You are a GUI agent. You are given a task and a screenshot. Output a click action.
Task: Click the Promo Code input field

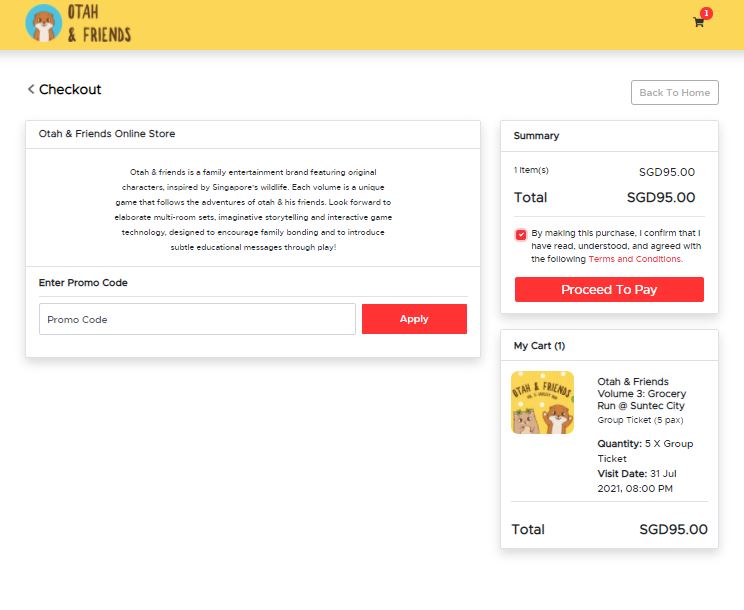tap(197, 319)
